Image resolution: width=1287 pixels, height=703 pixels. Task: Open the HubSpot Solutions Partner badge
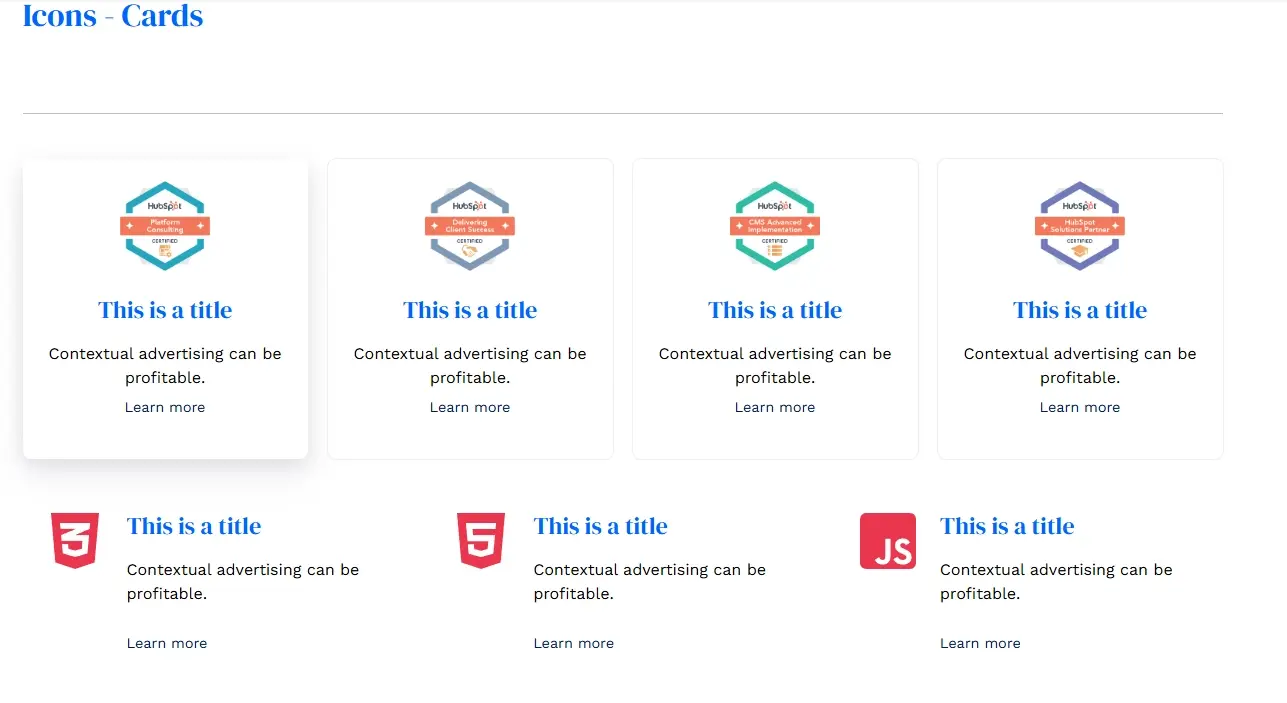pos(1080,226)
